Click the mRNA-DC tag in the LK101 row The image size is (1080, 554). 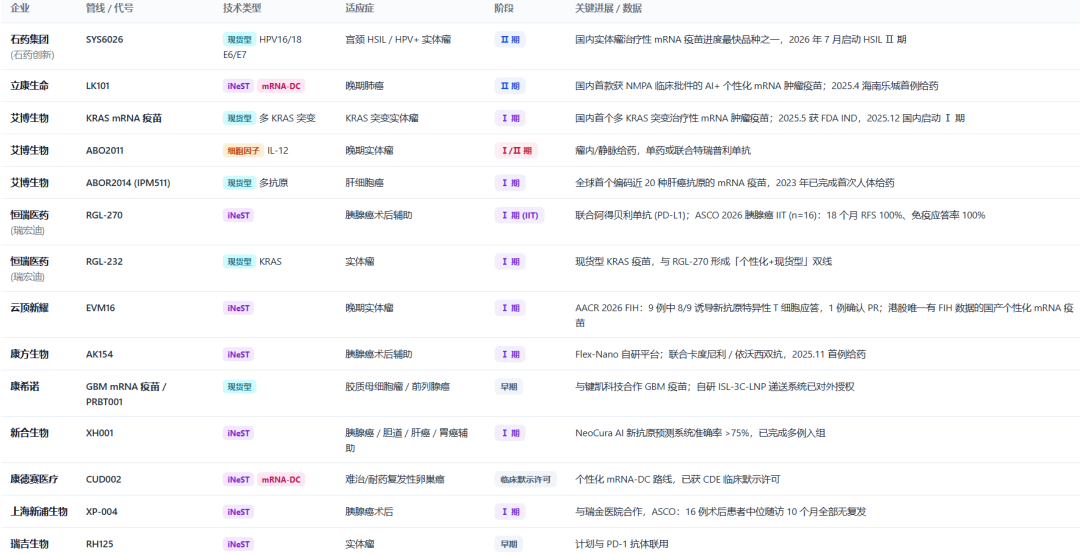[x=281, y=86]
